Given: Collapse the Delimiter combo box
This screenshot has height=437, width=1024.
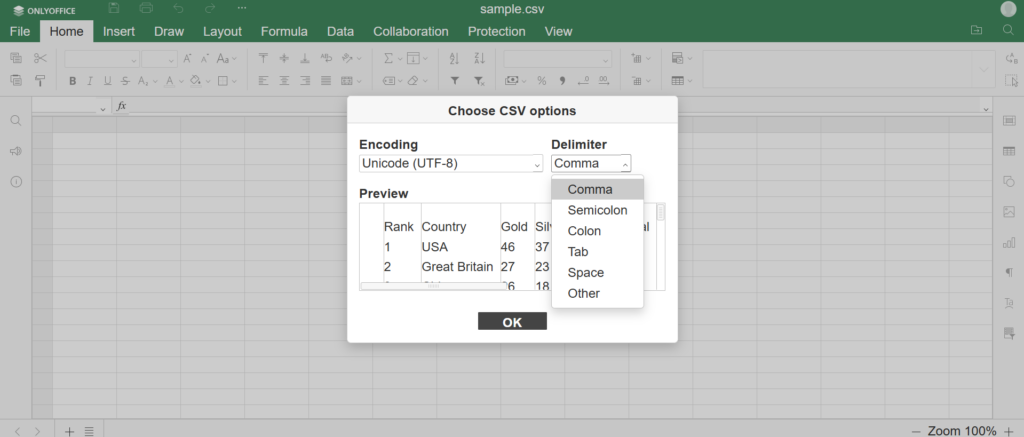Looking at the screenshot, I should (591, 164).
